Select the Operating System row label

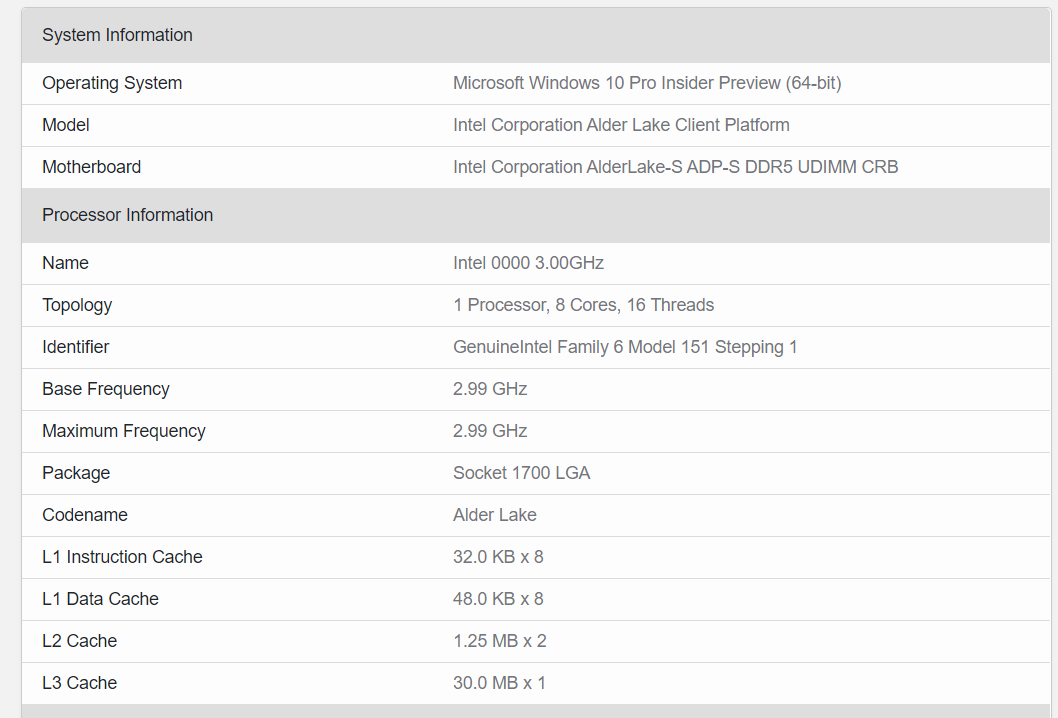112,83
